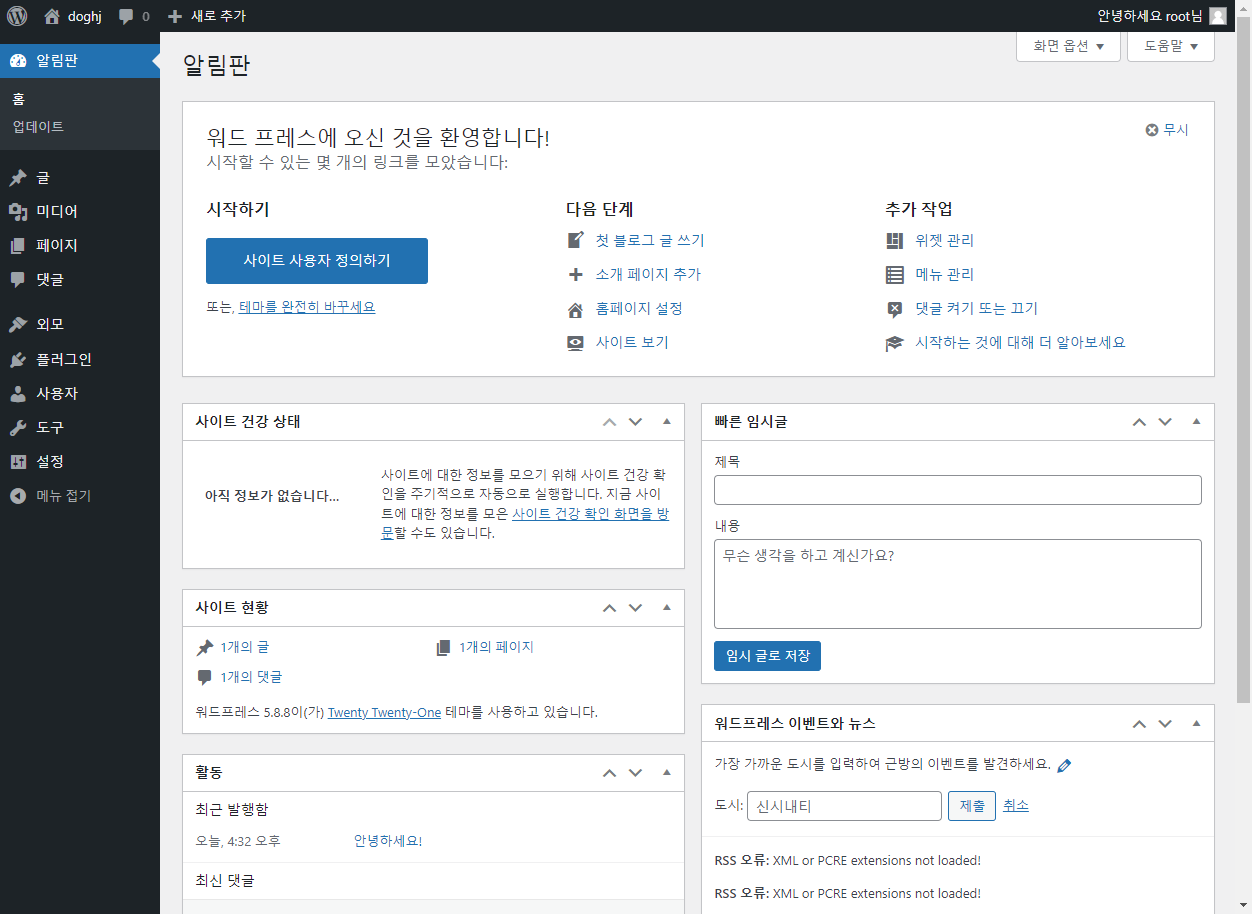This screenshot has height=914, width=1252.
Task: Click 1개의 글 link
Action: [244, 647]
